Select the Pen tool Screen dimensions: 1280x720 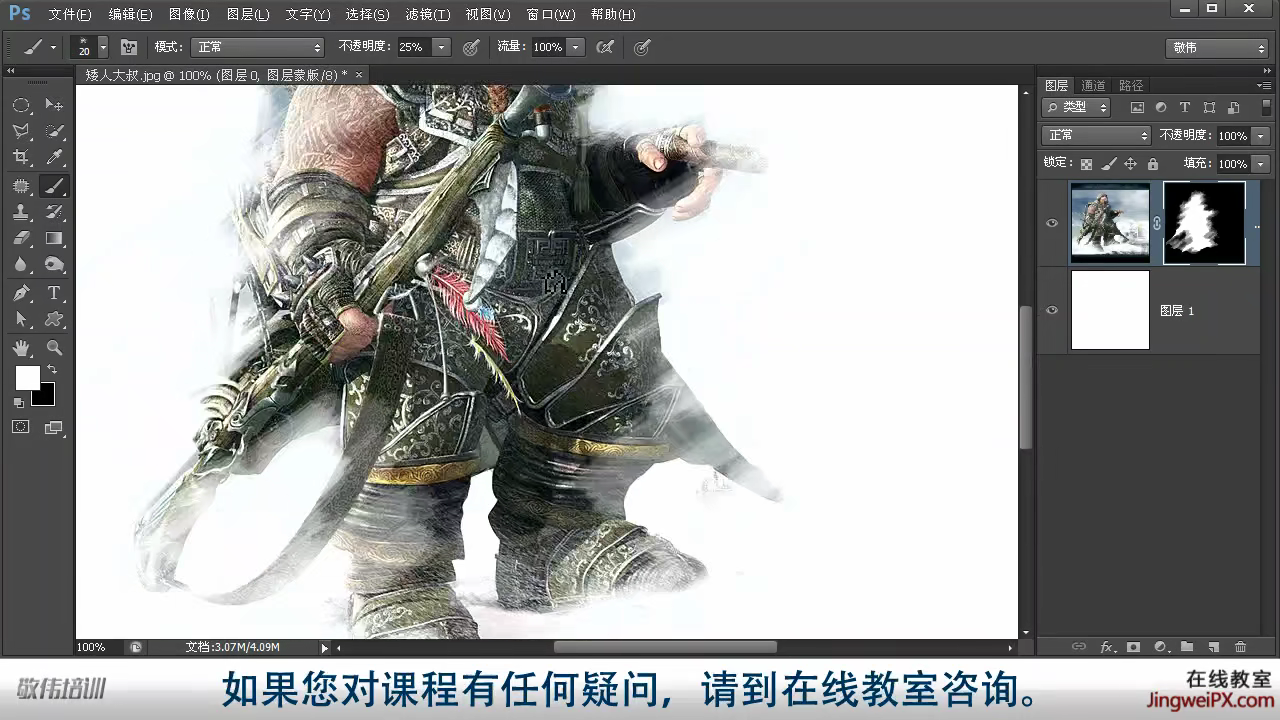pyautogui.click(x=21, y=293)
